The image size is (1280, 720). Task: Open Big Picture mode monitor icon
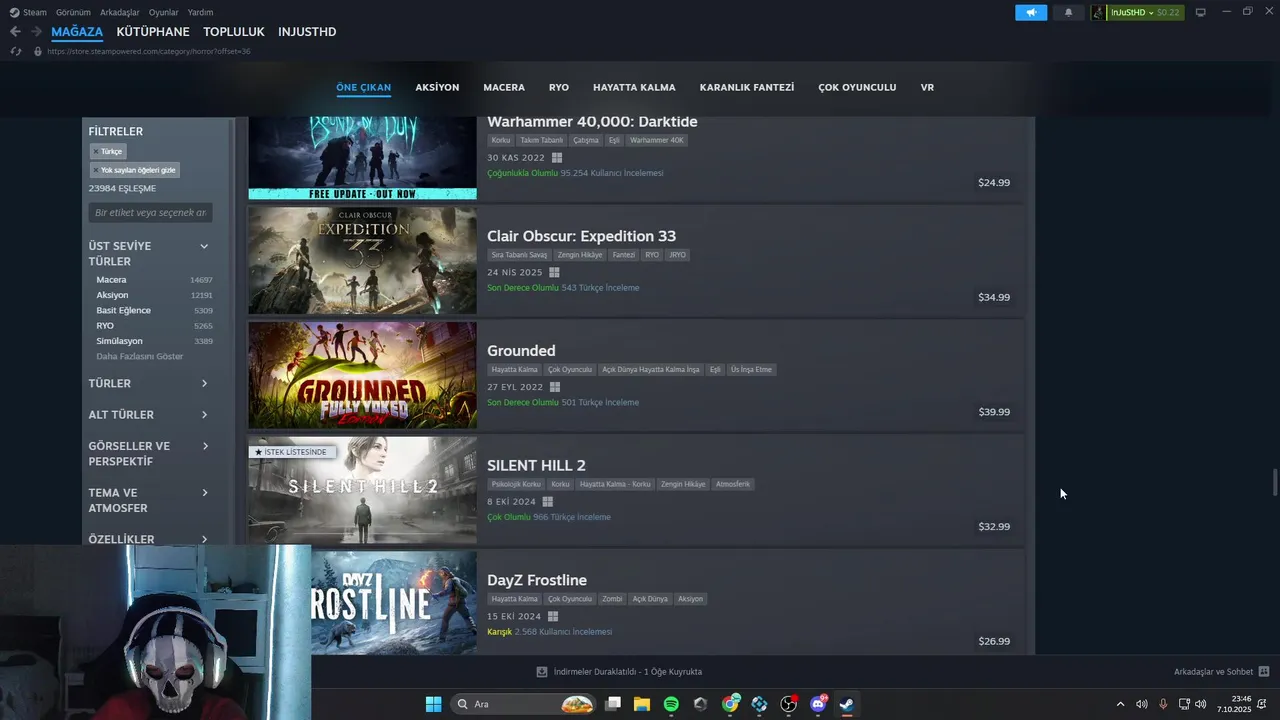[x=1201, y=12]
